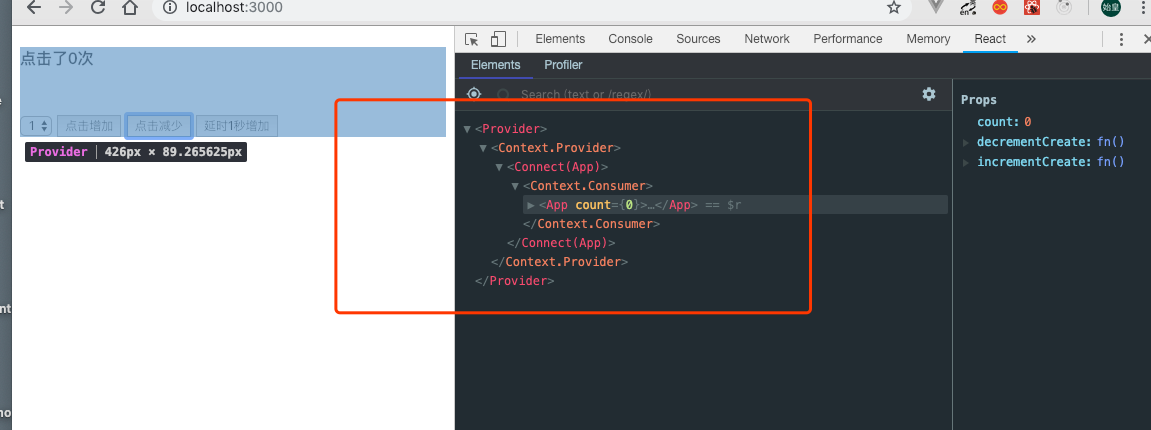The image size is (1151, 430).
Task: Click the browser forward arrow
Action: (66, 8)
